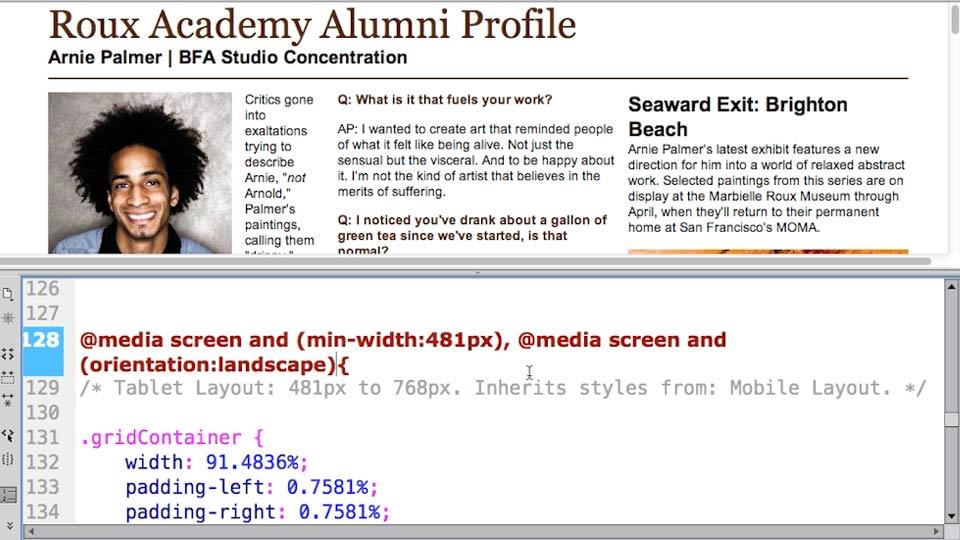The image size is (960, 540).
Task: Click line number 133
Action: [x=42, y=487]
